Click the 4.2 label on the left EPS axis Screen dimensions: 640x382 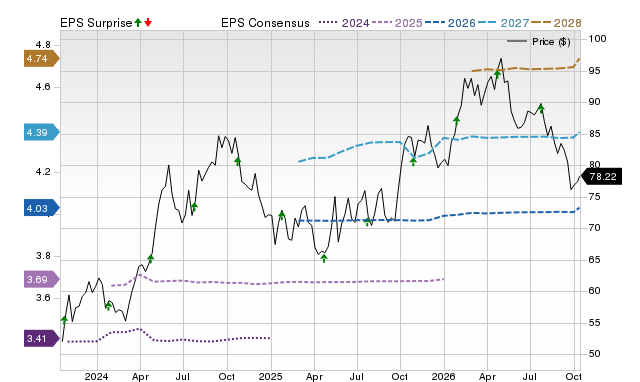tap(43, 172)
